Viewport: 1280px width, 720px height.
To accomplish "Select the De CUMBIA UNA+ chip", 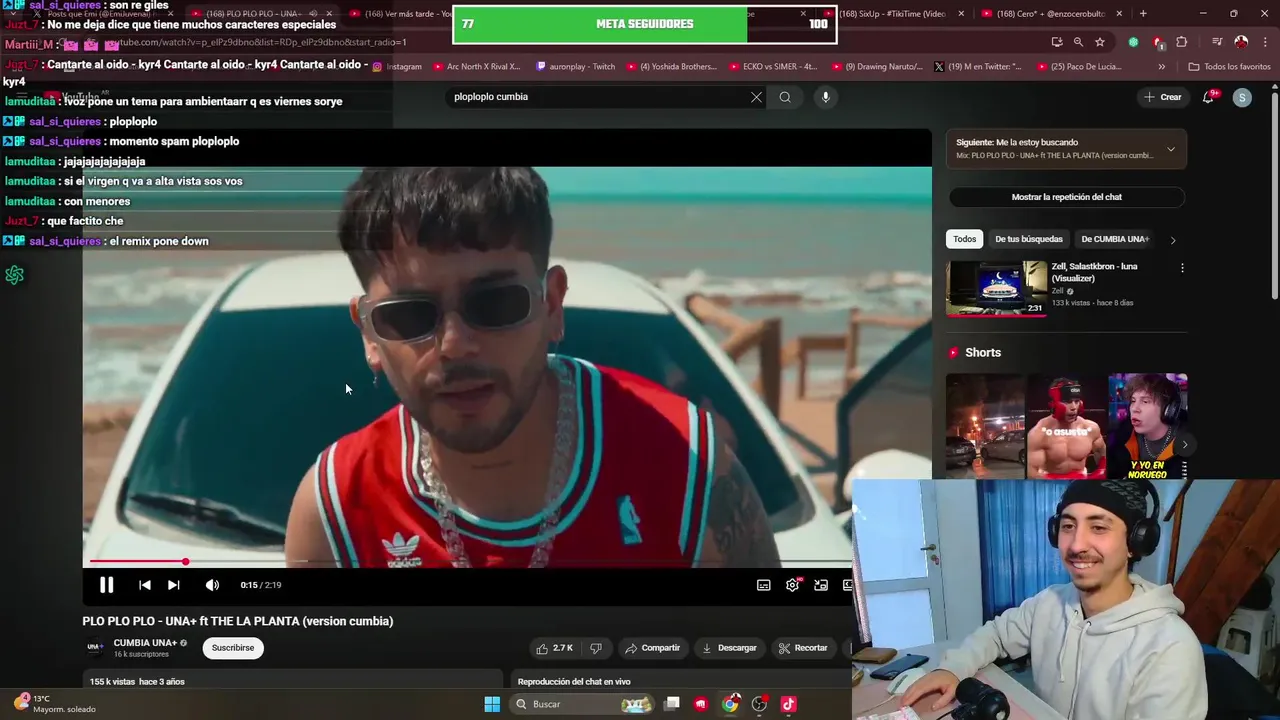I will click(x=1115, y=239).
